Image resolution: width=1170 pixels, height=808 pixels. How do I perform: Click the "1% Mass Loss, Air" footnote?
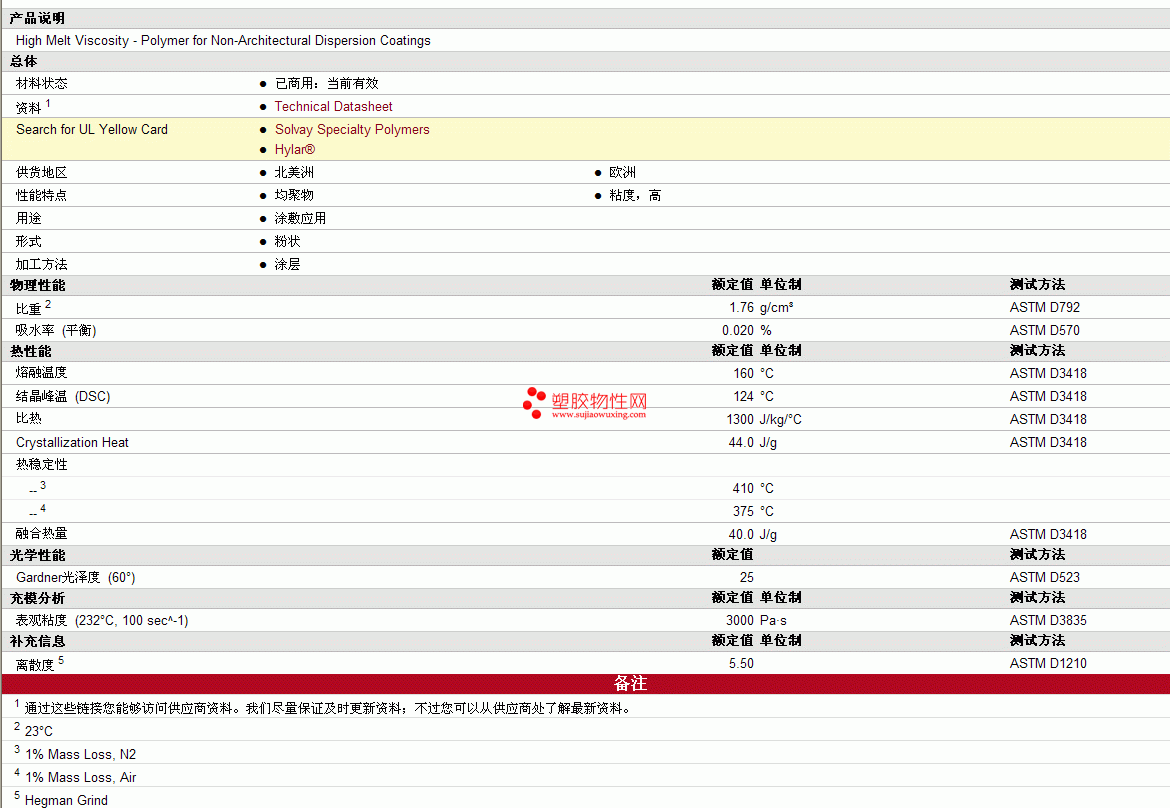coord(81,778)
